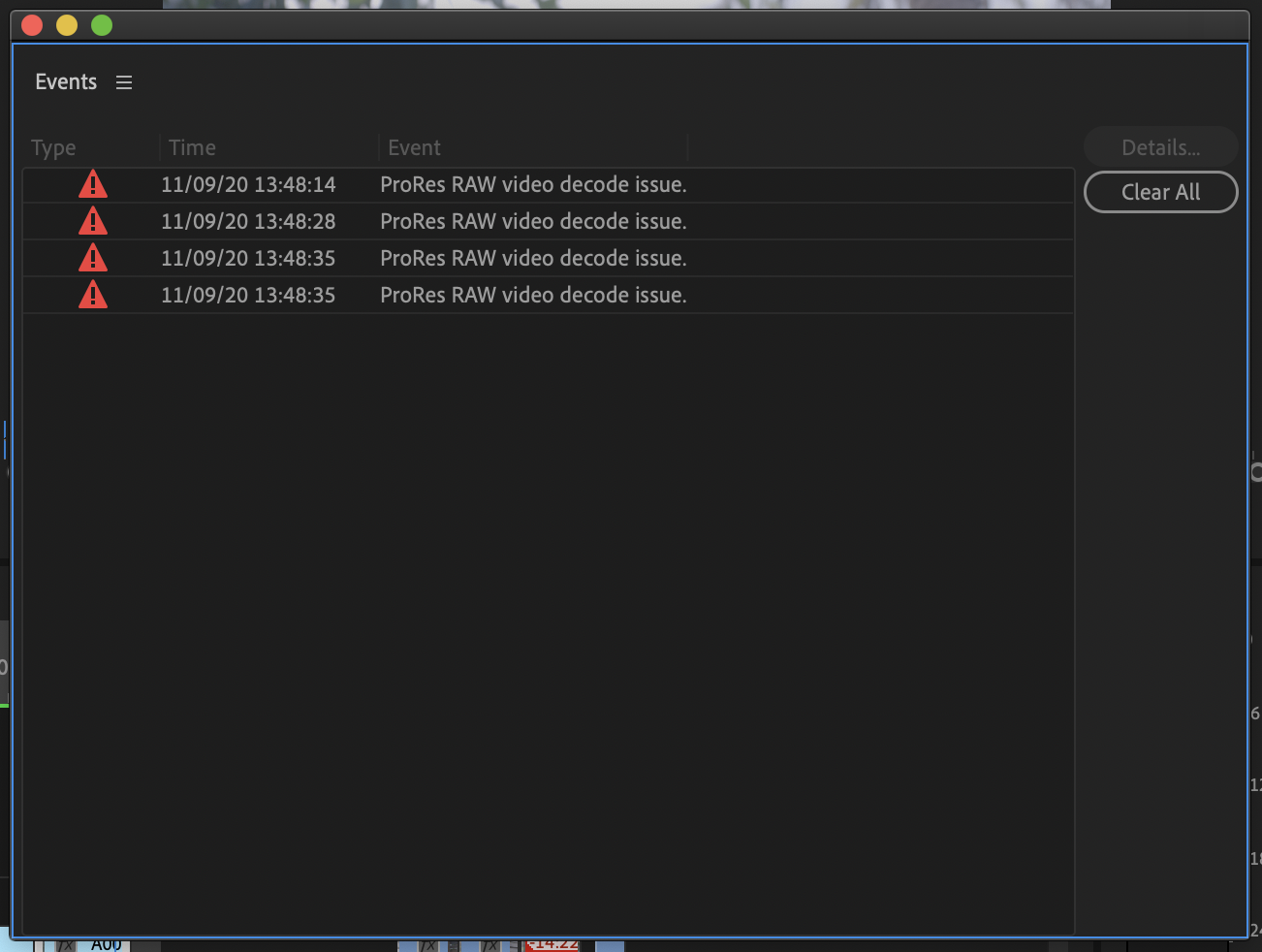Click the dimmed Details... button

1160,147
